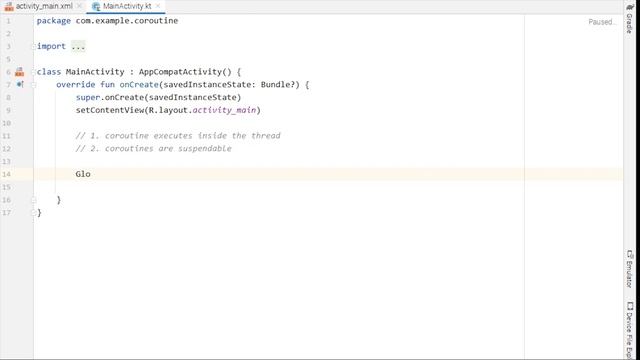Click the override keyword on line 7
This screenshot has width=640, height=360.
(x=76, y=84)
